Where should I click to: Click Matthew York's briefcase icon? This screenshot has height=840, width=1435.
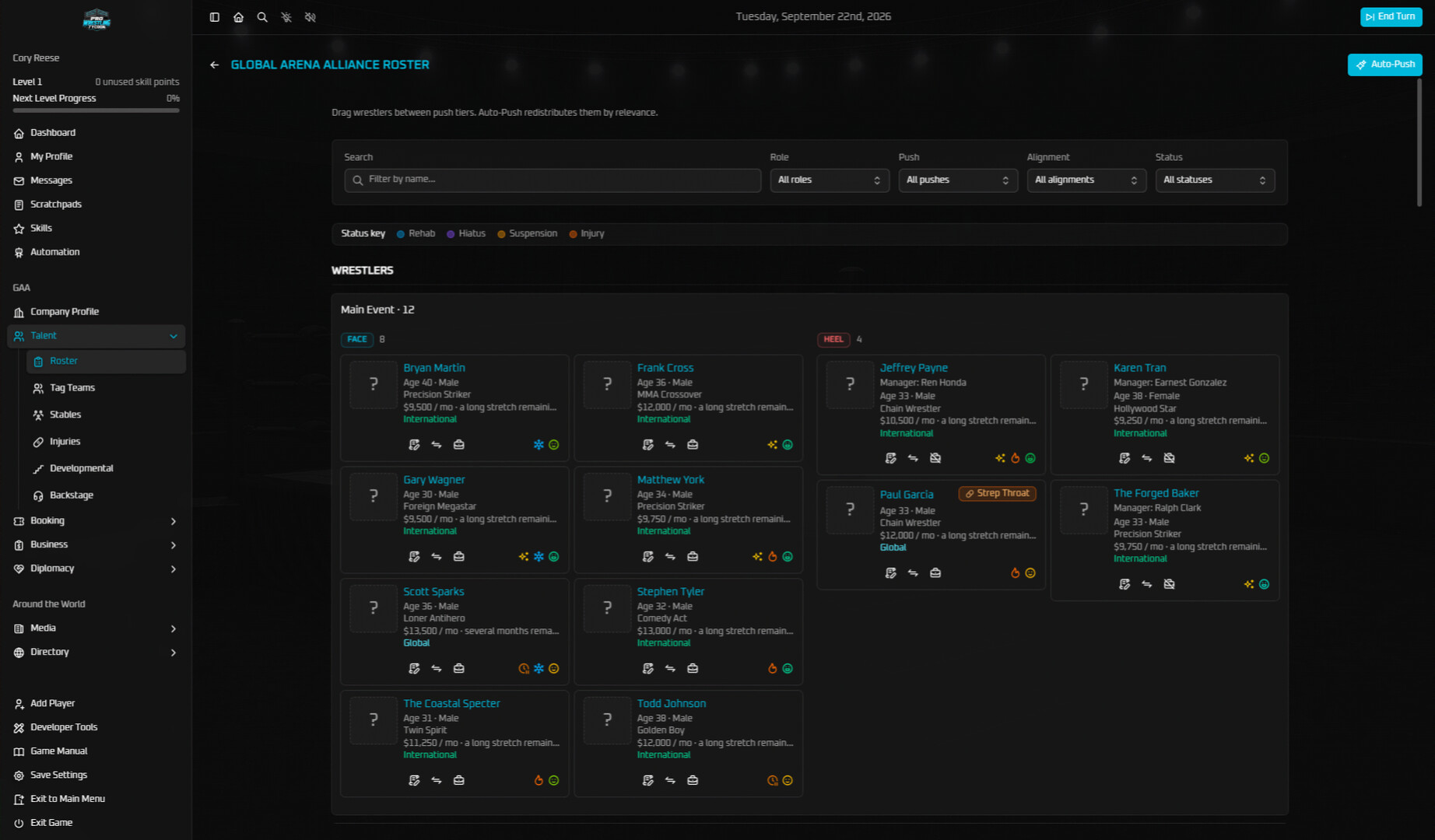693,557
